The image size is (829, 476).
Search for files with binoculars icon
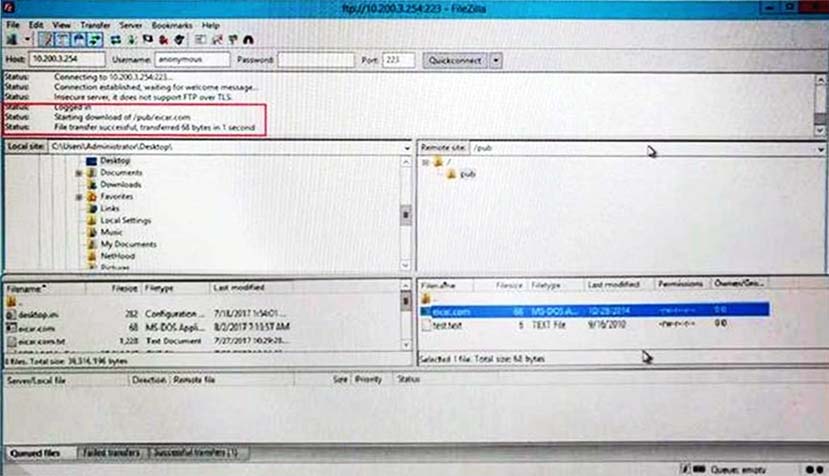click(248, 40)
